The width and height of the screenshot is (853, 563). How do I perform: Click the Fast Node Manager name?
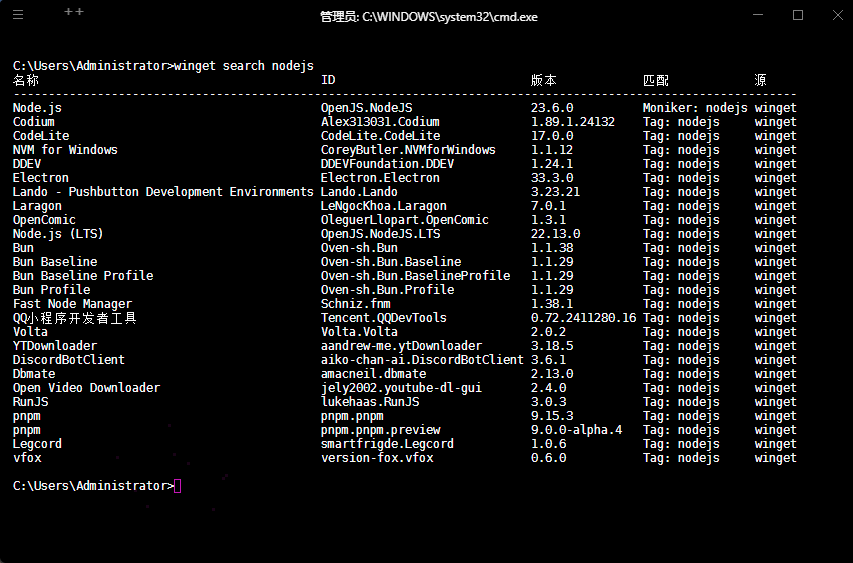point(72,304)
